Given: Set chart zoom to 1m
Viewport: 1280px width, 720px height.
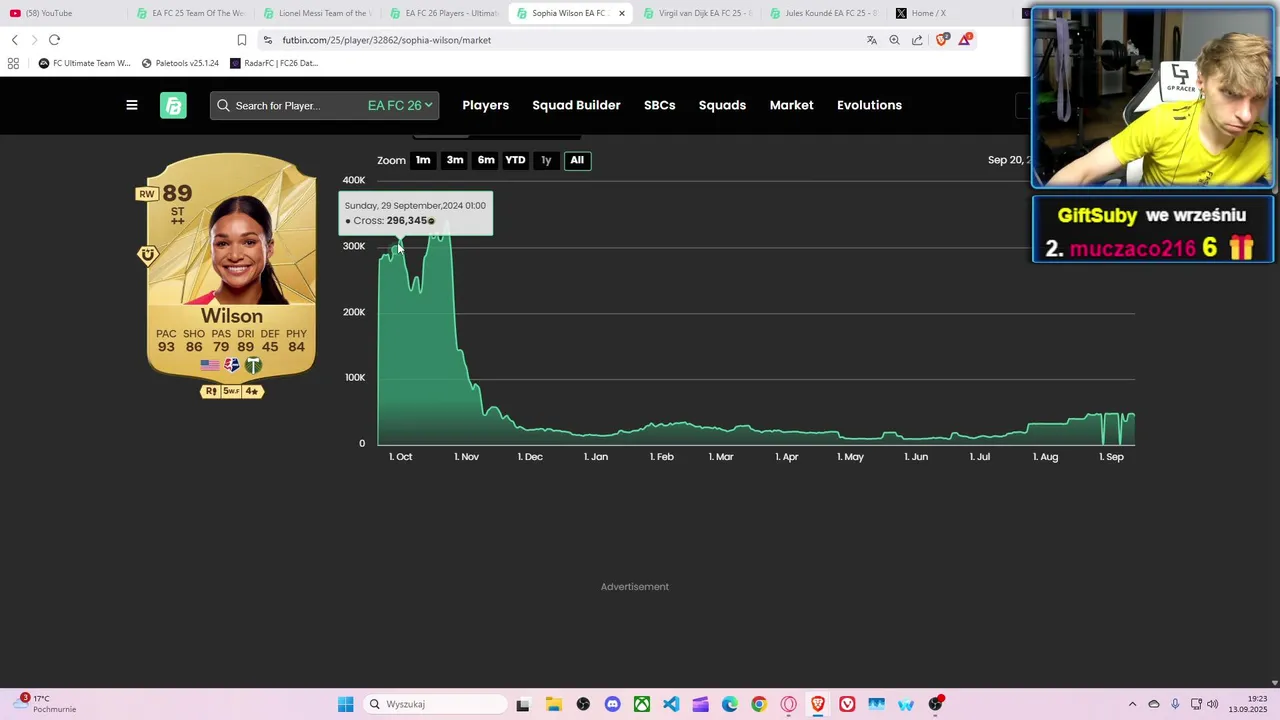Looking at the screenshot, I should tap(423, 160).
